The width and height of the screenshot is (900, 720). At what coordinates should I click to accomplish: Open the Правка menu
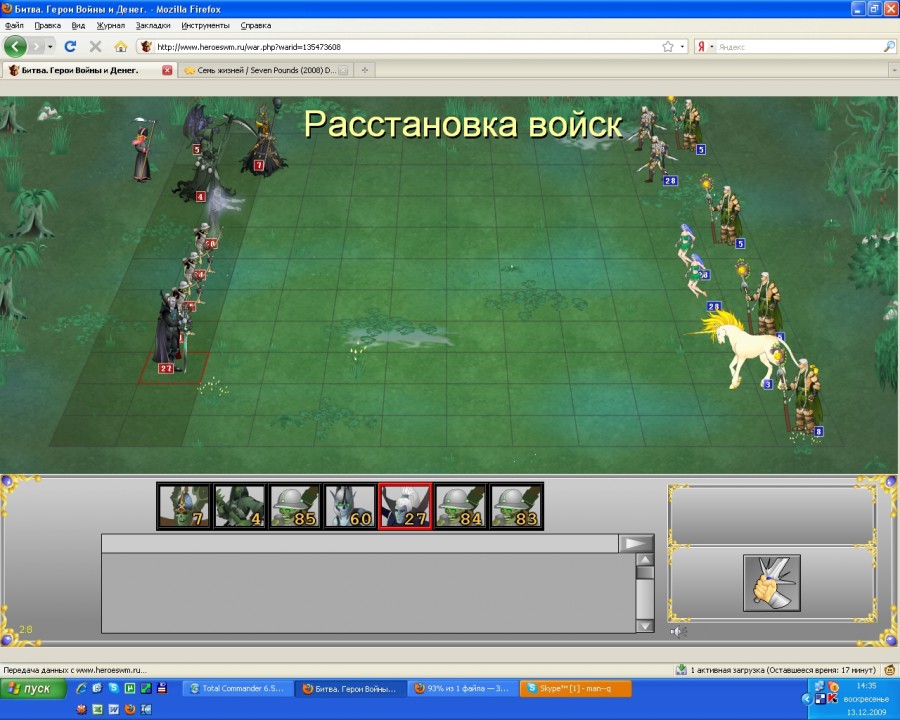(48, 25)
